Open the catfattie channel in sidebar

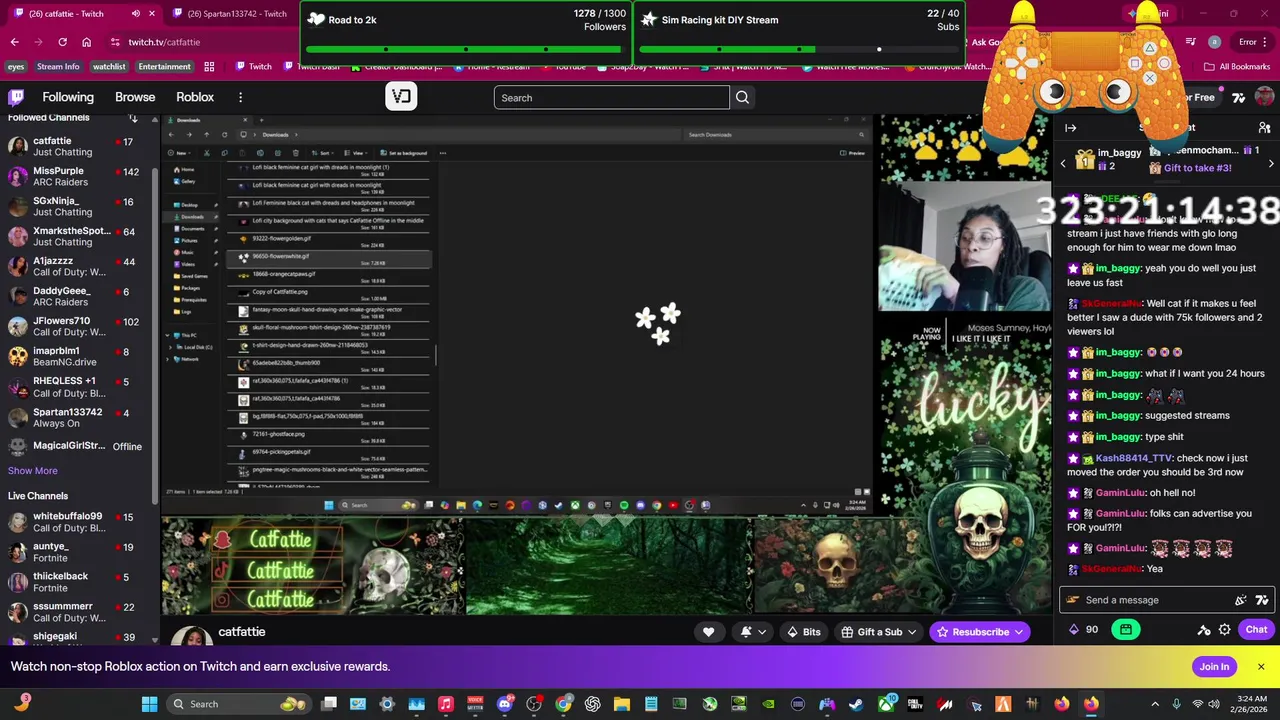click(77, 146)
